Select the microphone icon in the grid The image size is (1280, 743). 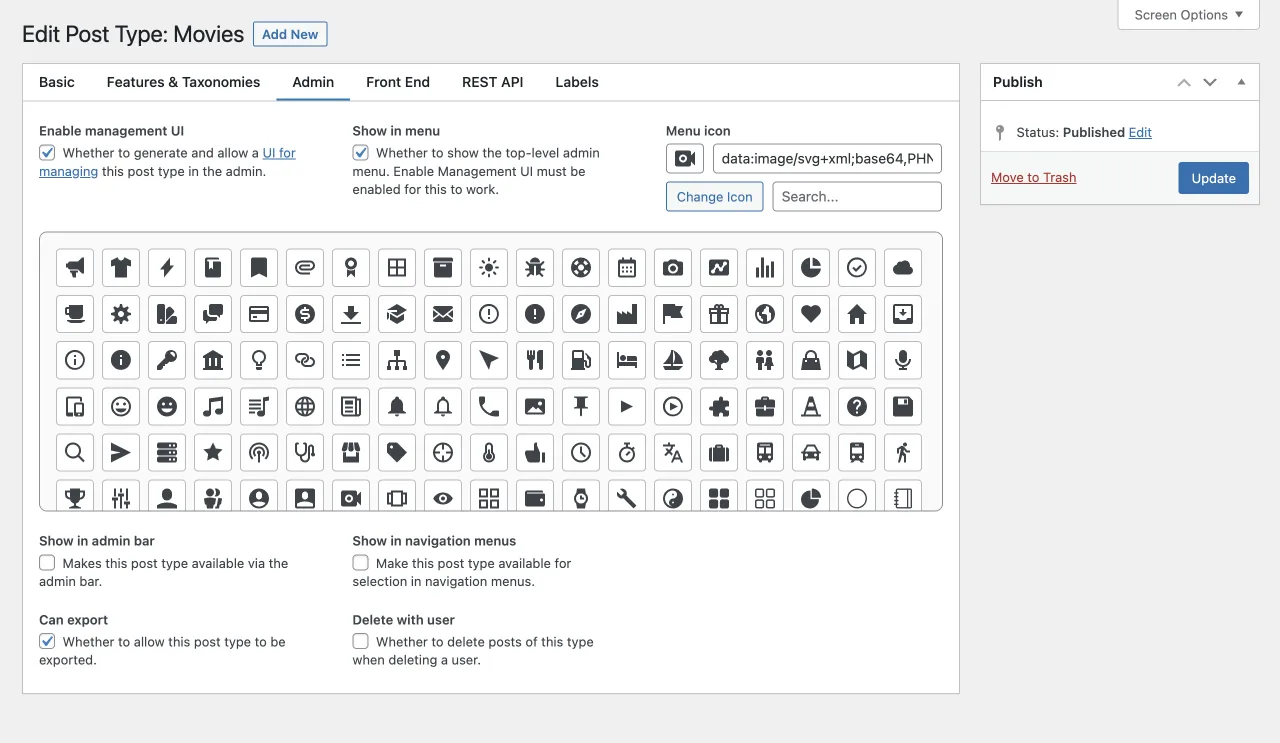coord(903,360)
